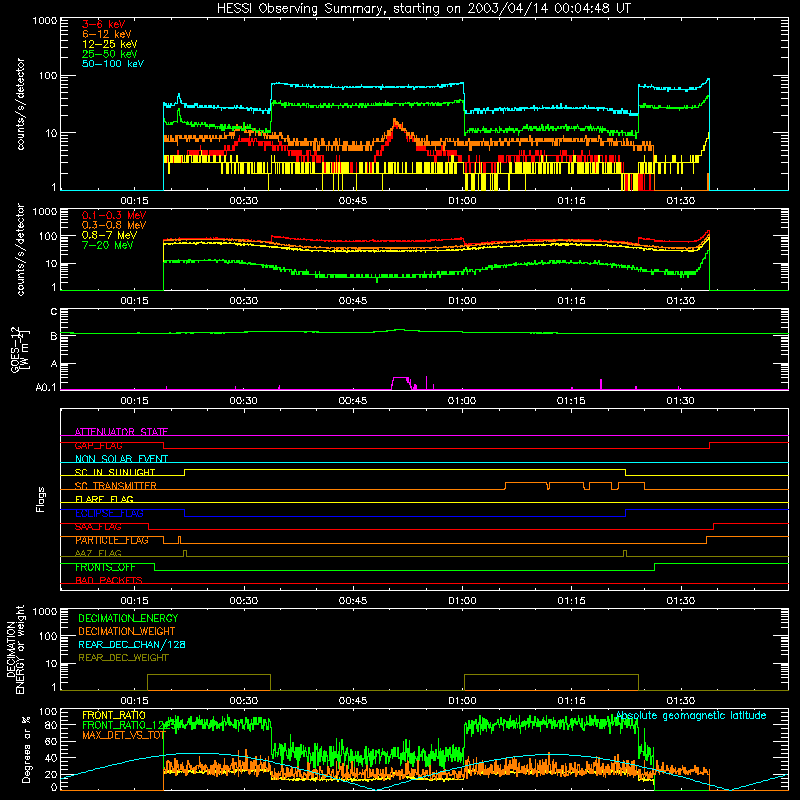The width and height of the screenshot is (800, 800).
Task: Click the 0.8-7 MeV legend label
Action: pos(109,235)
